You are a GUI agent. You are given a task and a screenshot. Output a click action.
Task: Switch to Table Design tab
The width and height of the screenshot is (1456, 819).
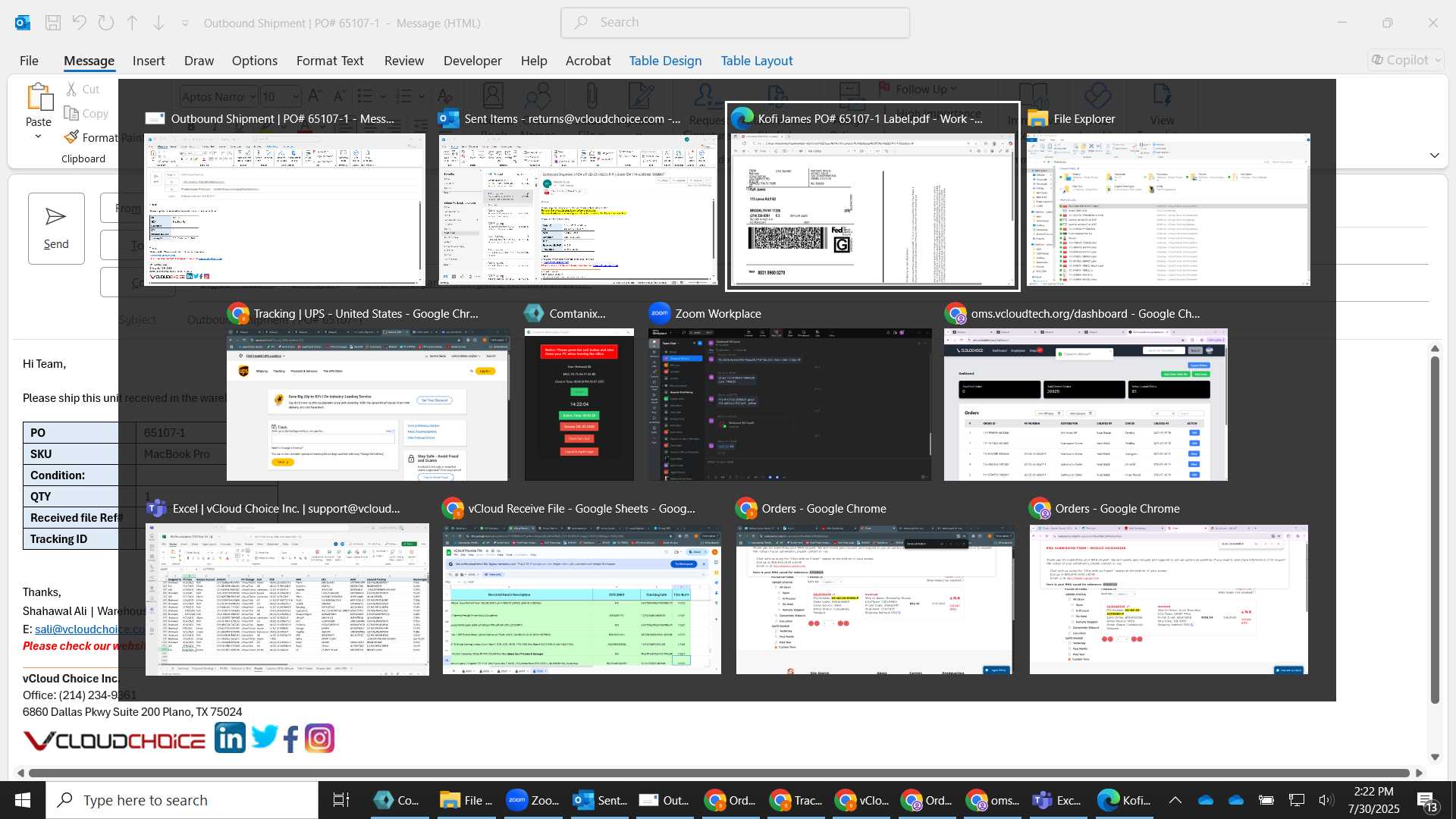pos(665,61)
